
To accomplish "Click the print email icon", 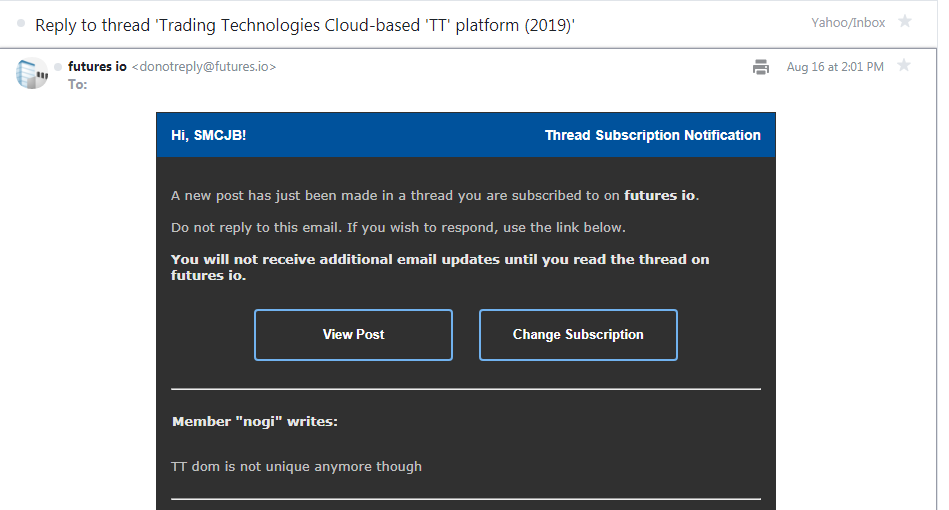I will pyautogui.click(x=761, y=67).
